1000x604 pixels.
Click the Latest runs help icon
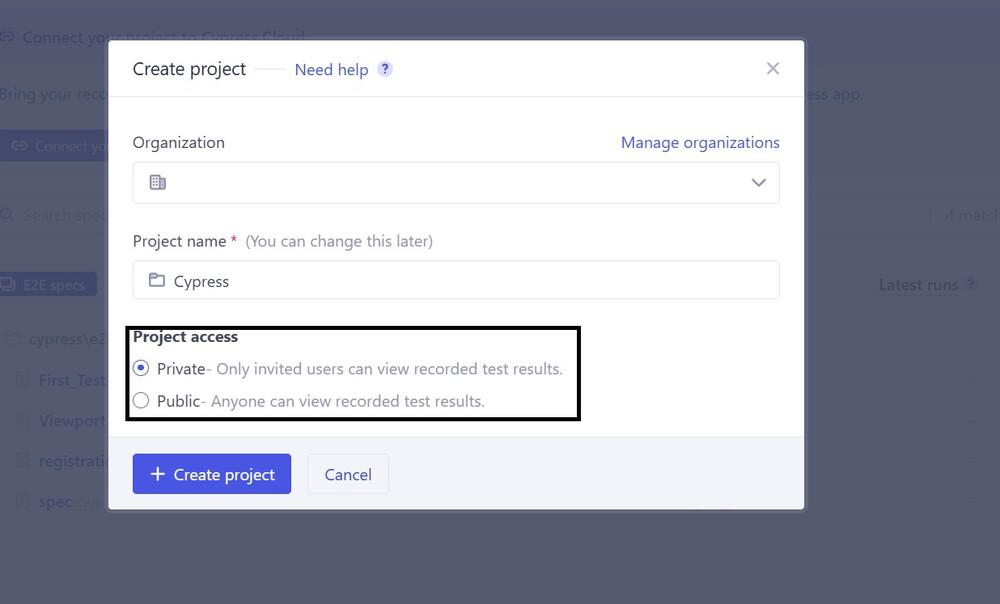point(970,285)
